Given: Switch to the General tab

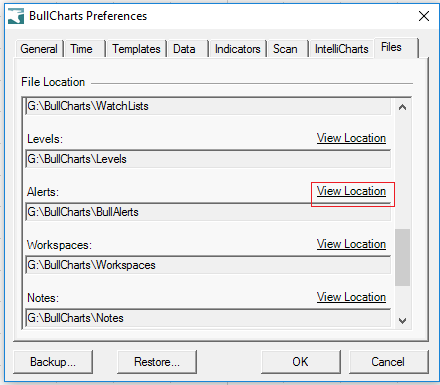Looking at the screenshot, I should point(39,49).
